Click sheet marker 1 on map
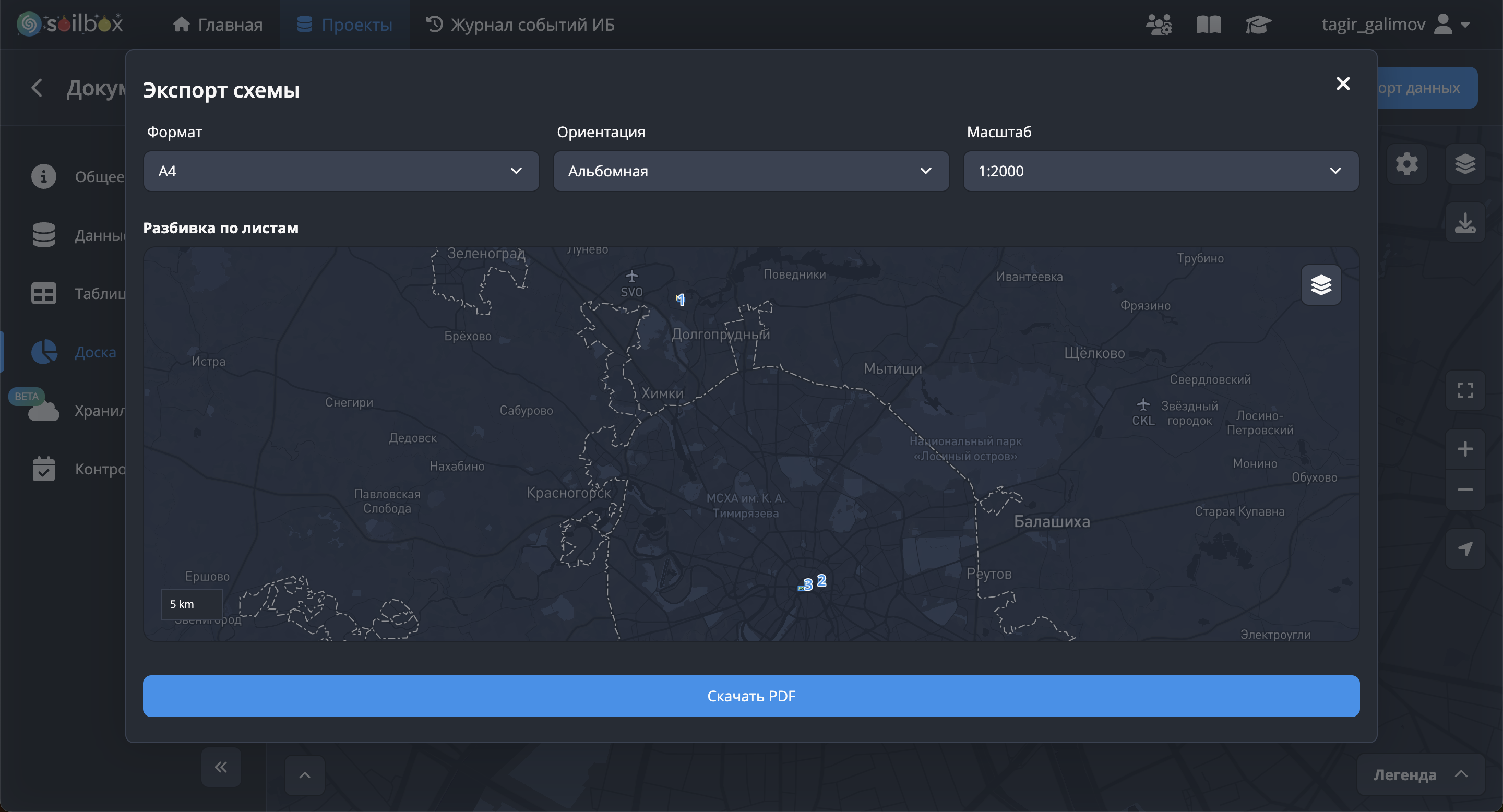 pyautogui.click(x=681, y=300)
